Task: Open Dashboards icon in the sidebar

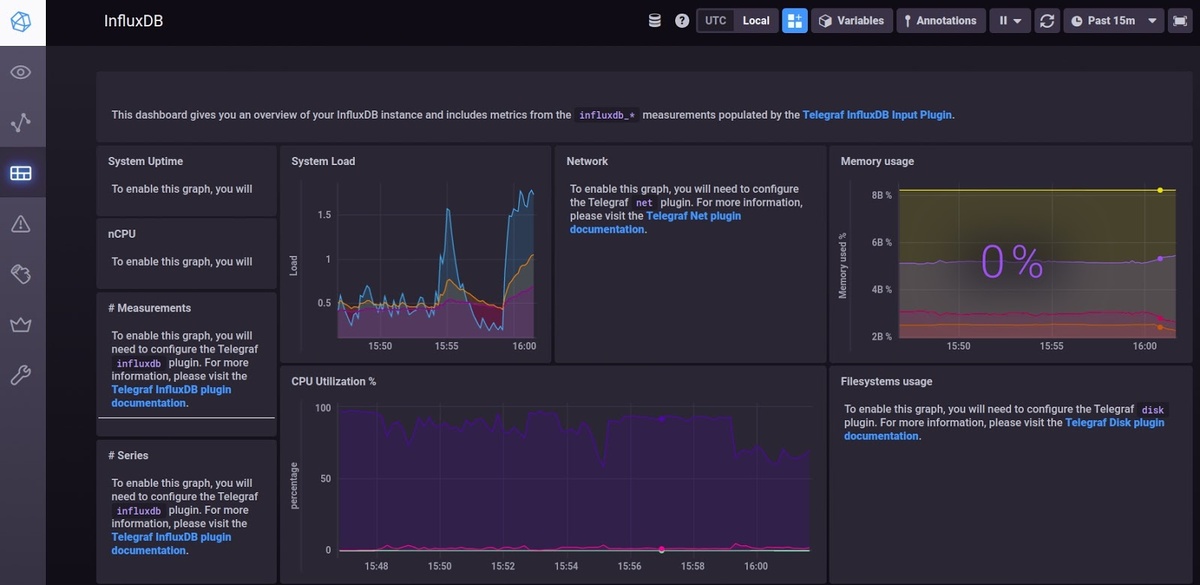Action: pyautogui.click(x=21, y=173)
